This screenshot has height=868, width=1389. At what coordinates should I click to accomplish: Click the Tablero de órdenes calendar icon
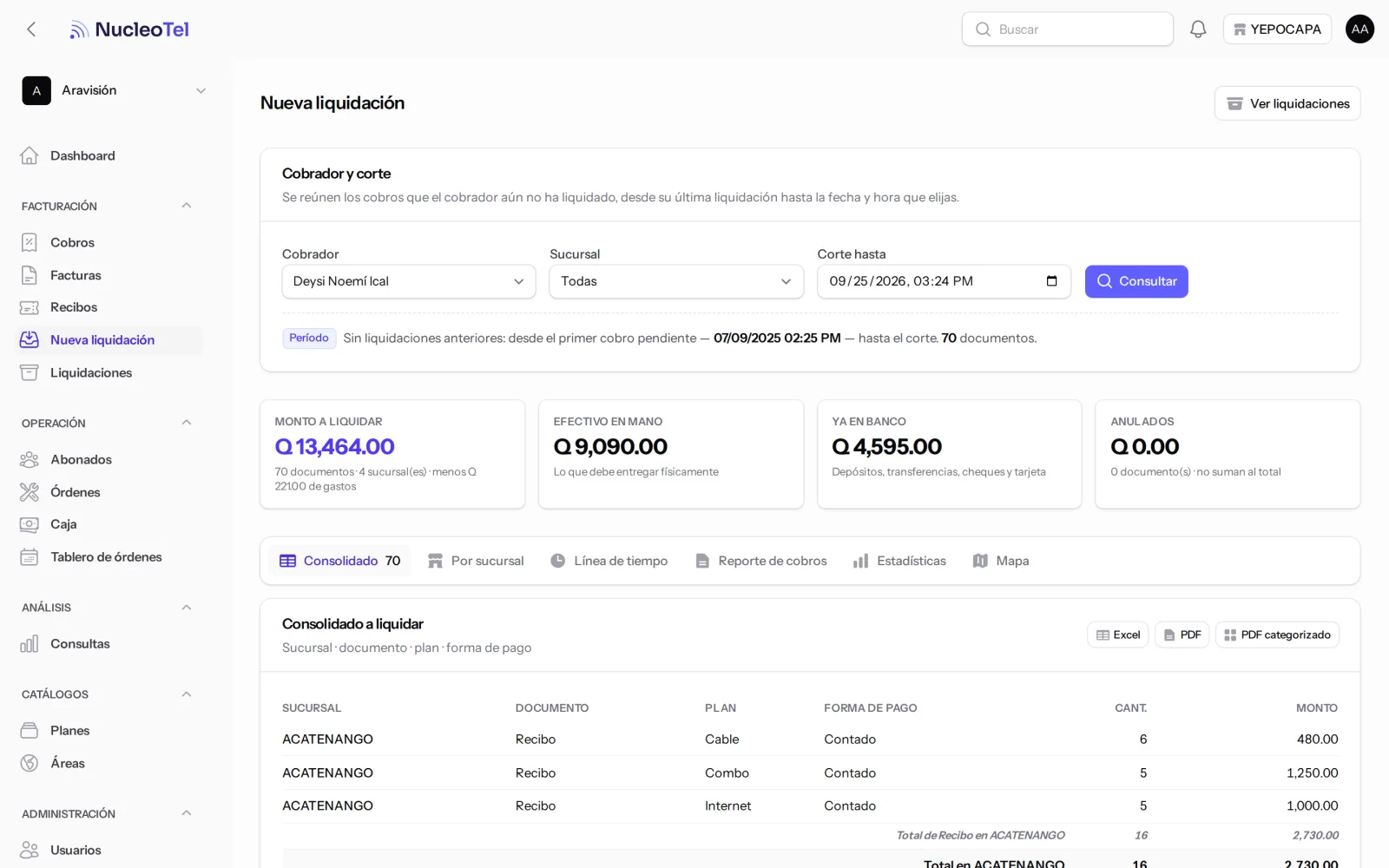coord(30,557)
